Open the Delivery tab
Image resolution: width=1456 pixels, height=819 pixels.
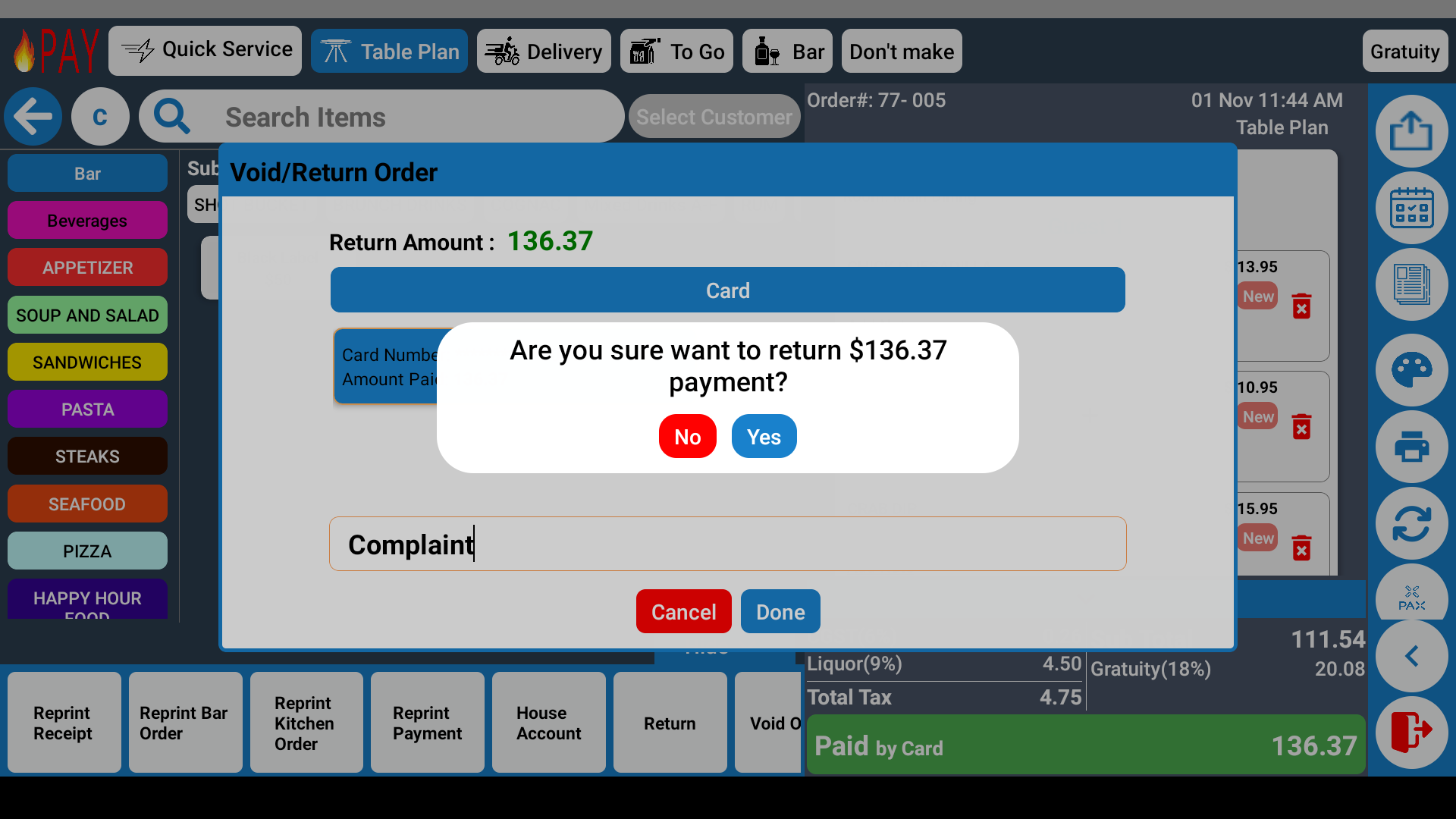(544, 52)
